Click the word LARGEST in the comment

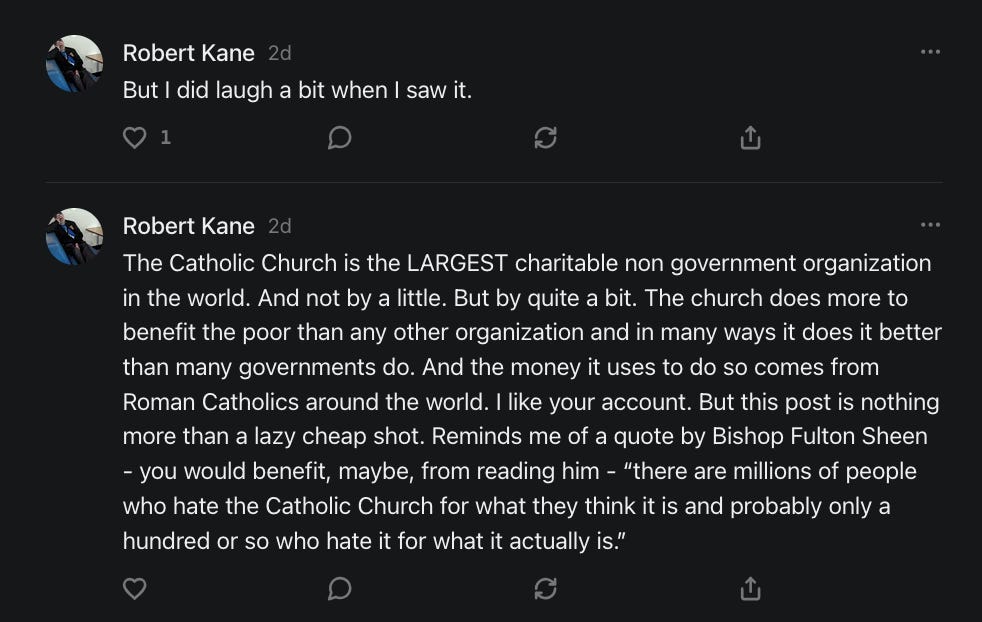(x=459, y=264)
